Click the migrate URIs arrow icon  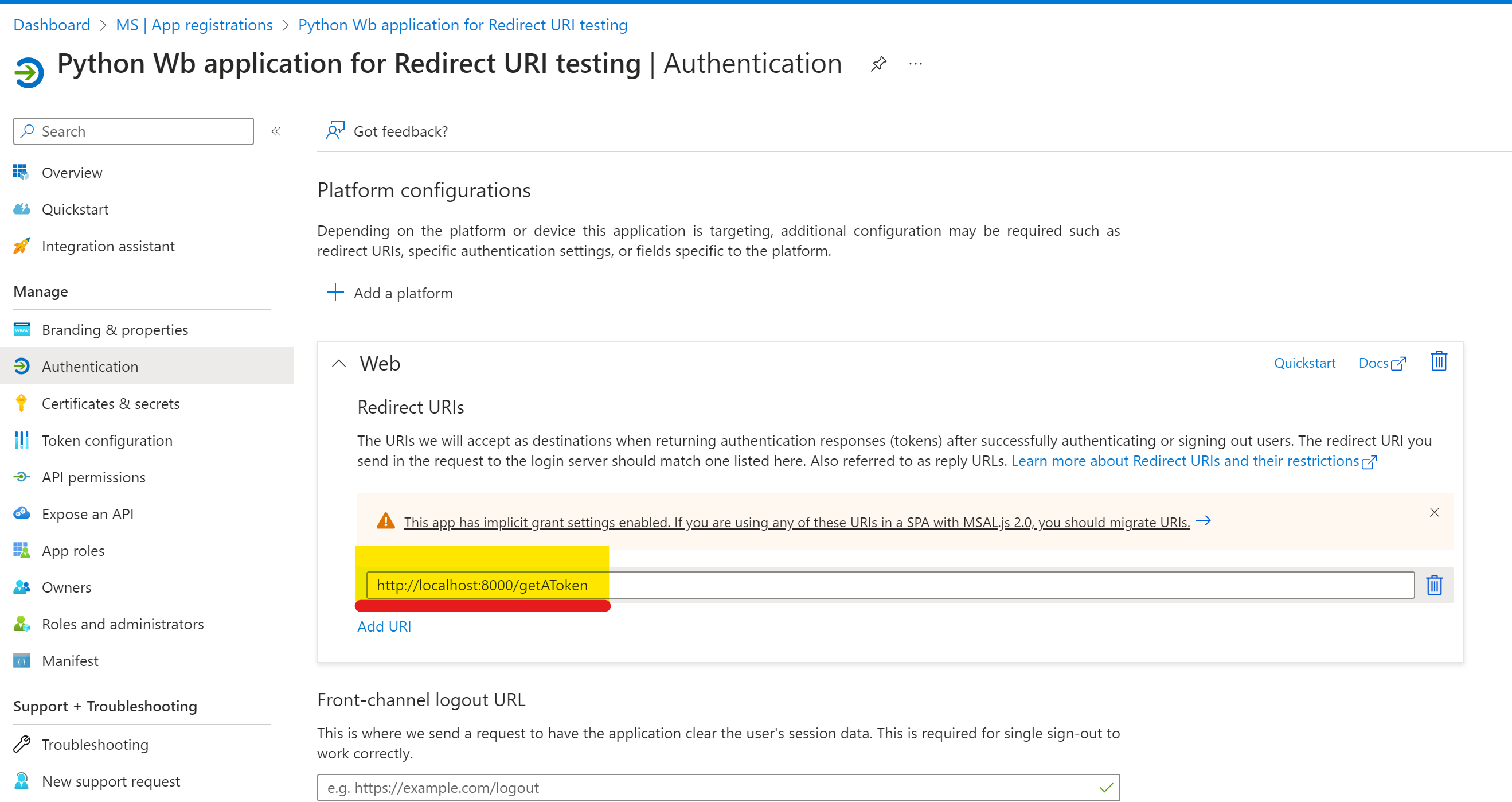point(1204,520)
